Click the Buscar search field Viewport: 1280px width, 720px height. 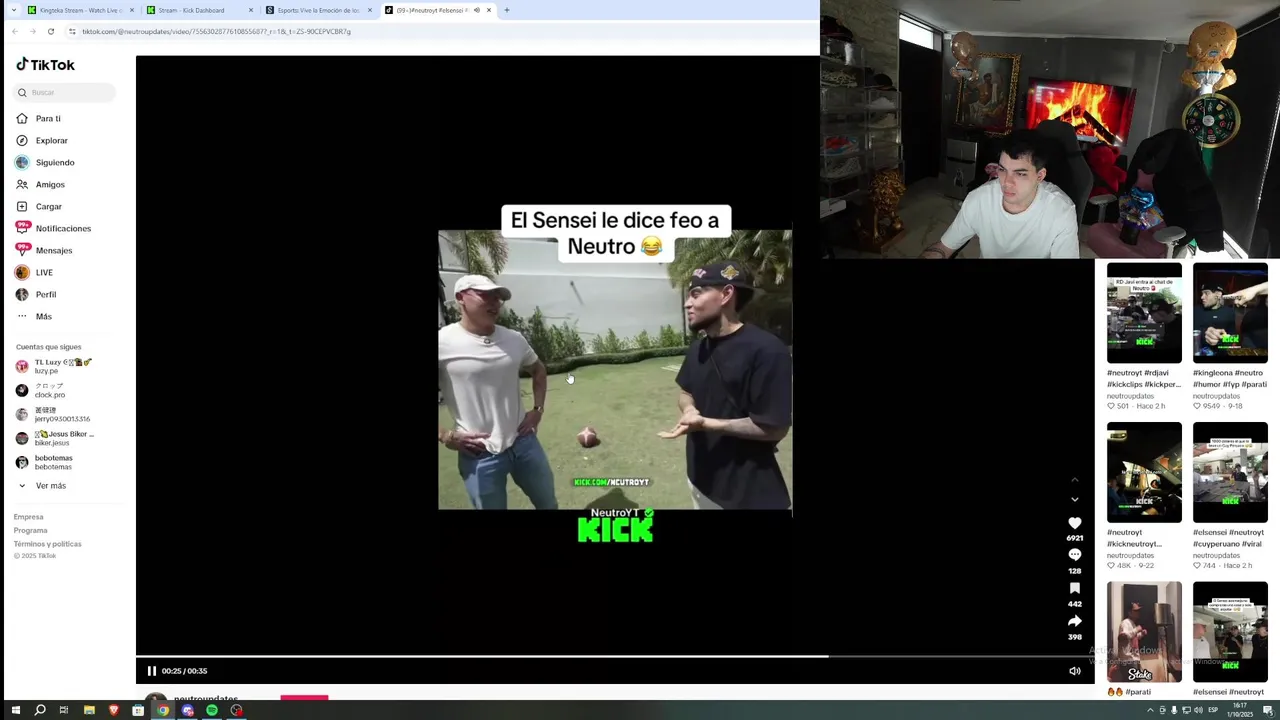pyautogui.click(x=65, y=93)
